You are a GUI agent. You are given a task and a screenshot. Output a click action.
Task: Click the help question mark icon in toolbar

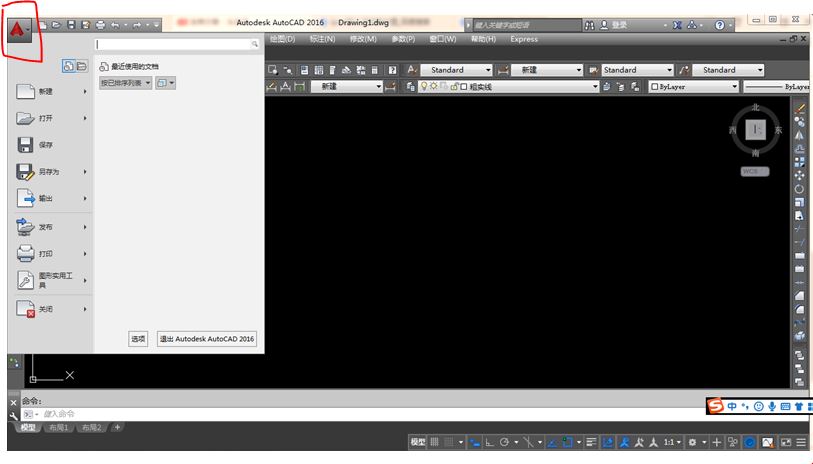coord(719,24)
